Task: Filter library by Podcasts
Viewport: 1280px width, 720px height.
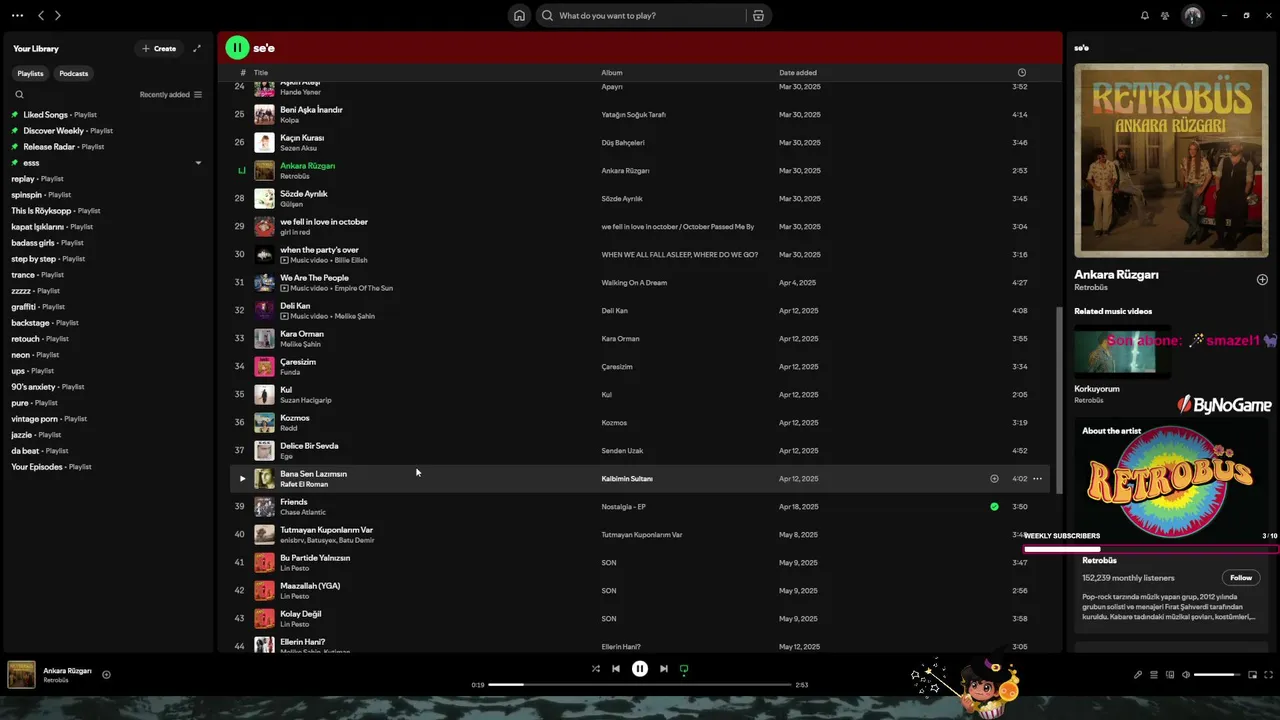Action: (74, 73)
